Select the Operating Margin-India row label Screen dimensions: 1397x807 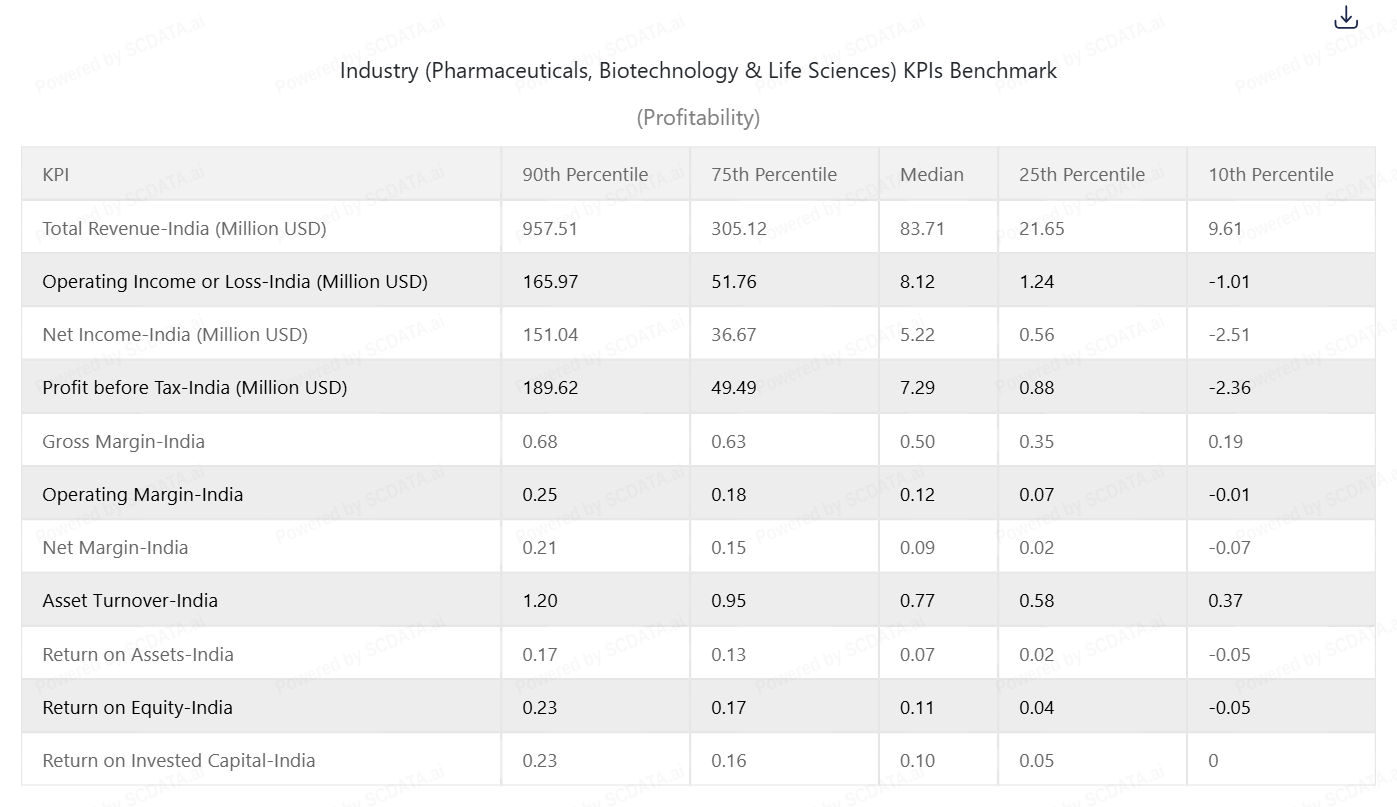143,495
